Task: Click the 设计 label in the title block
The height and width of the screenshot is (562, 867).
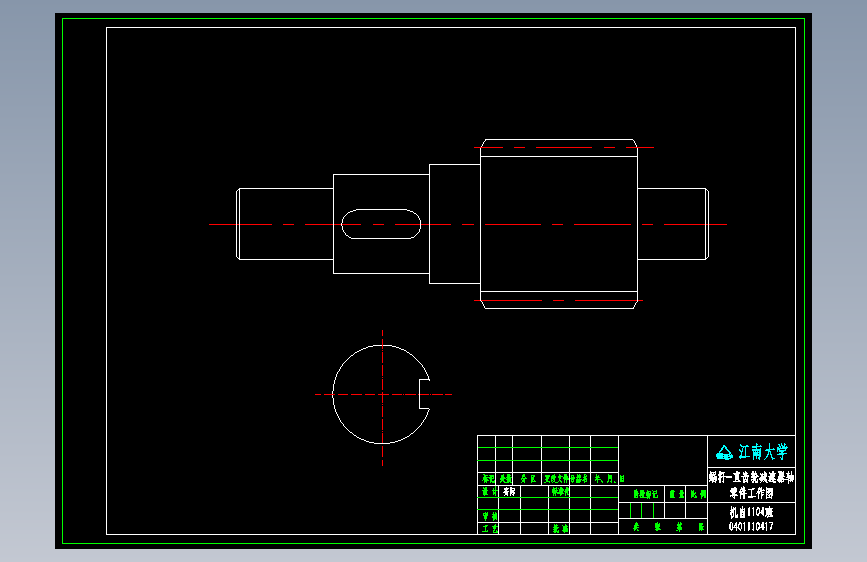Action: point(489,491)
